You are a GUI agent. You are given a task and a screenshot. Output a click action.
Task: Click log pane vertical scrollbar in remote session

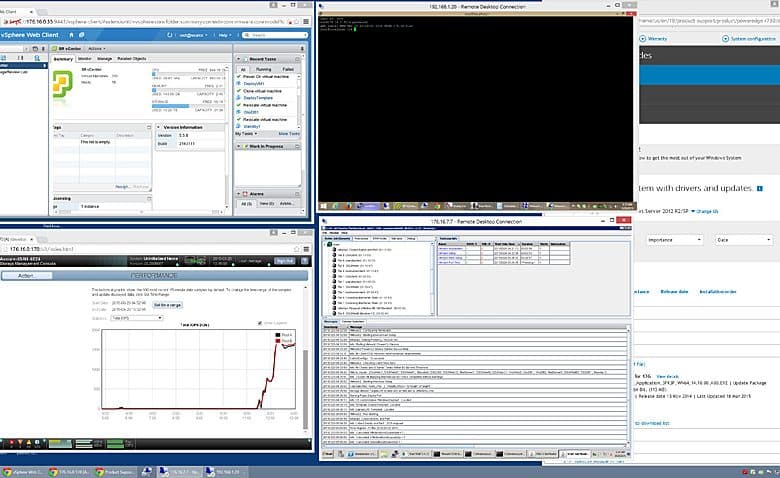point(628,386)
